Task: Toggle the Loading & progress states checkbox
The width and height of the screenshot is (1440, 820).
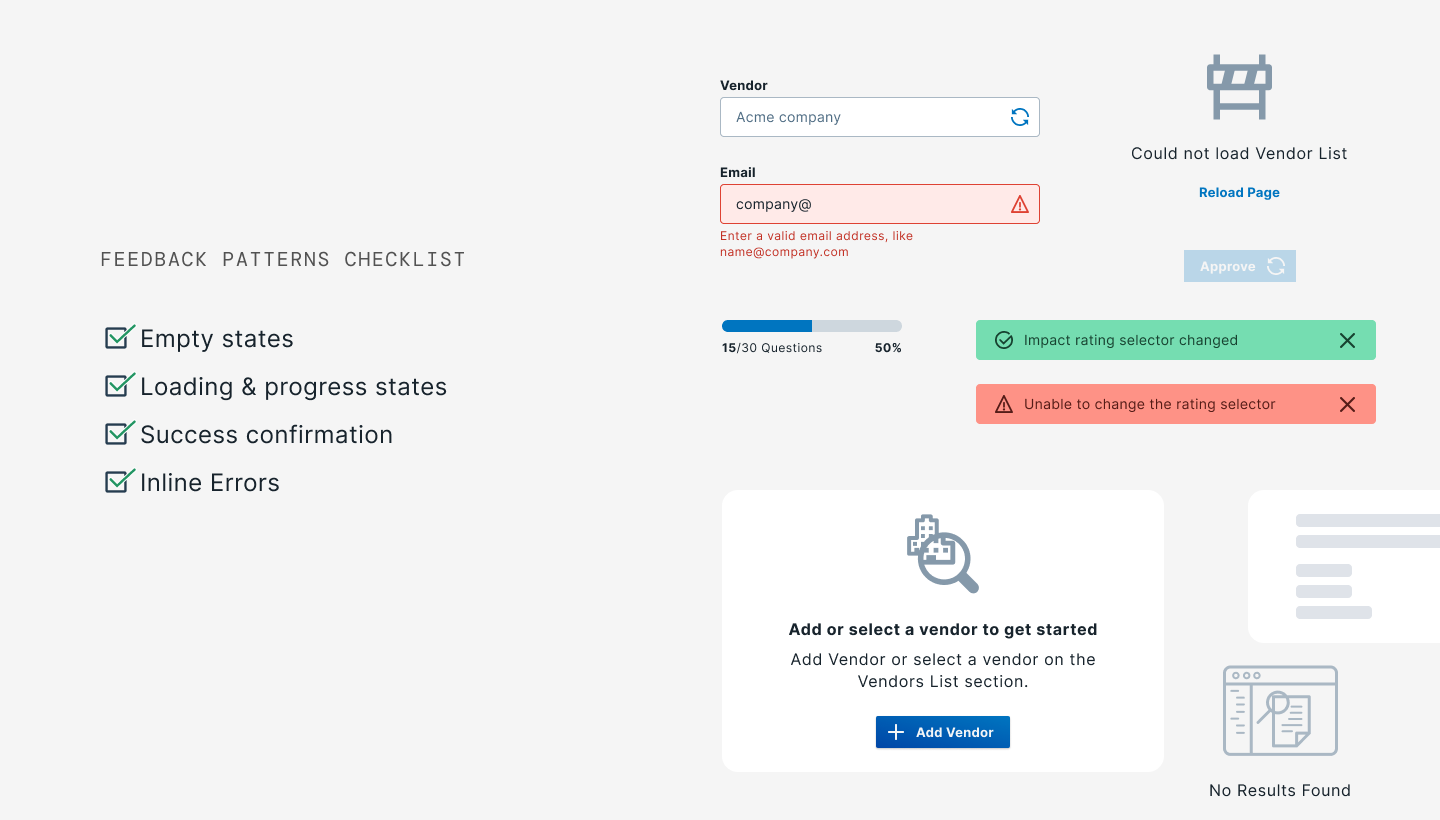Action: [x=120, y=384]
